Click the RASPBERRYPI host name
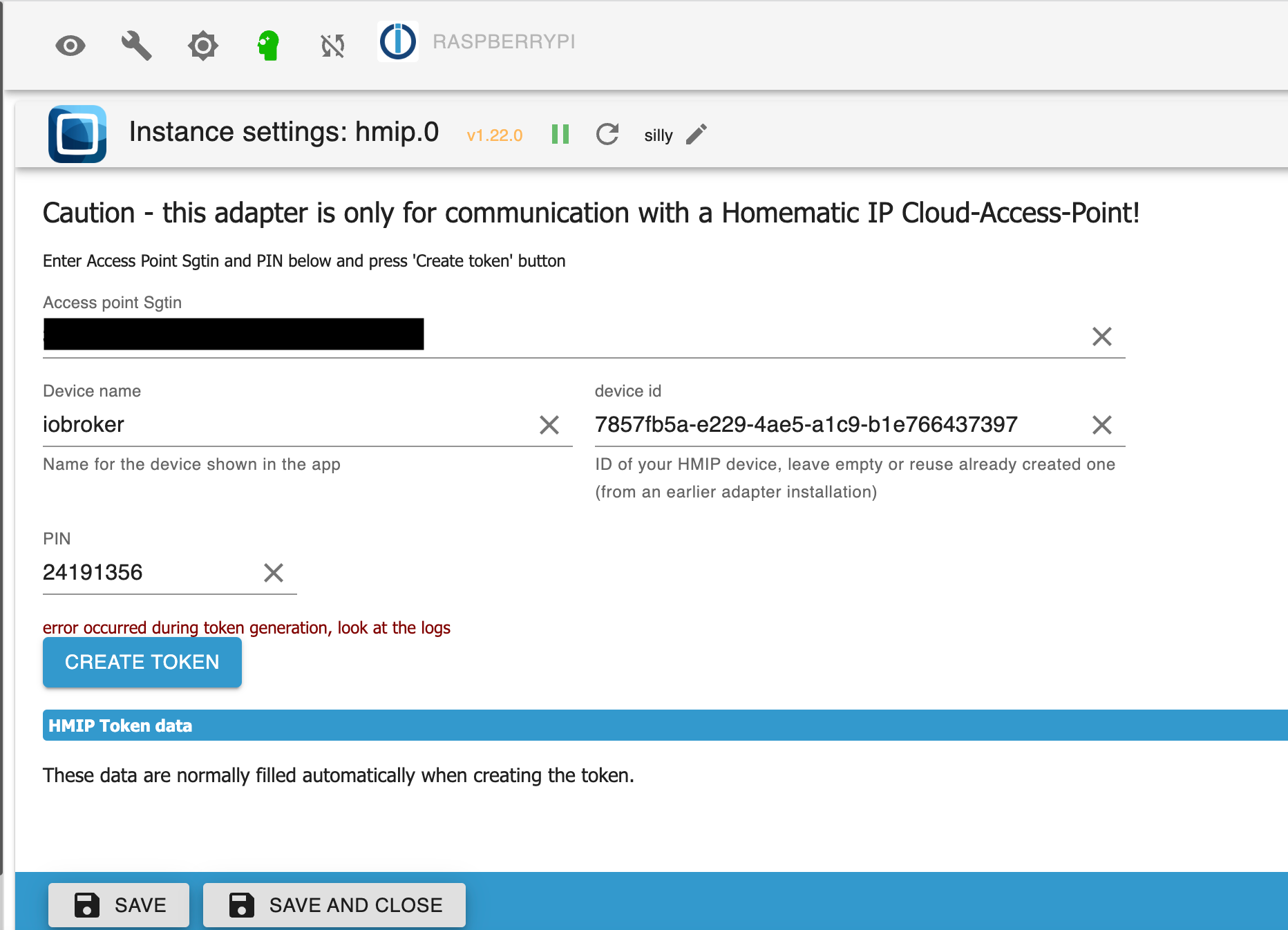The image size is (1288, 930). (504, 41)
